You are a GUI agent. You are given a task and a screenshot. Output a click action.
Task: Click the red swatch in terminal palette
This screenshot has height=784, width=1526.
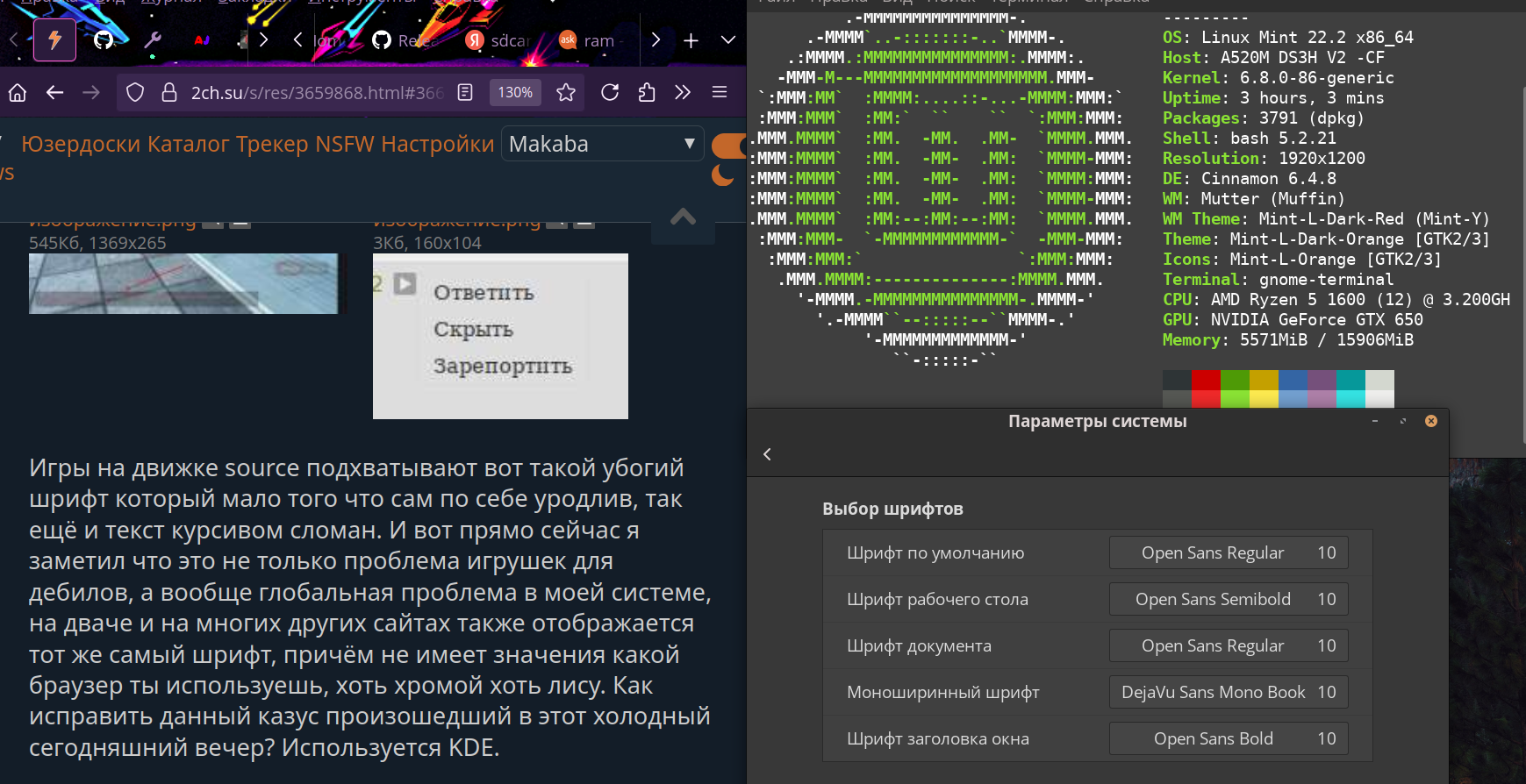click(x=1206, y=380)
